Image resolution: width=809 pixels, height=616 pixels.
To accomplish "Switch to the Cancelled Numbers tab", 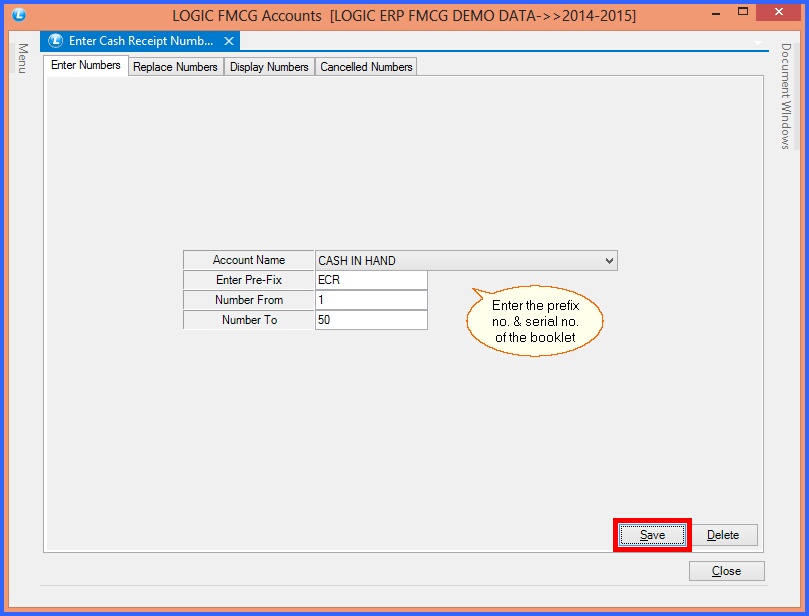I will coord(366,67).
